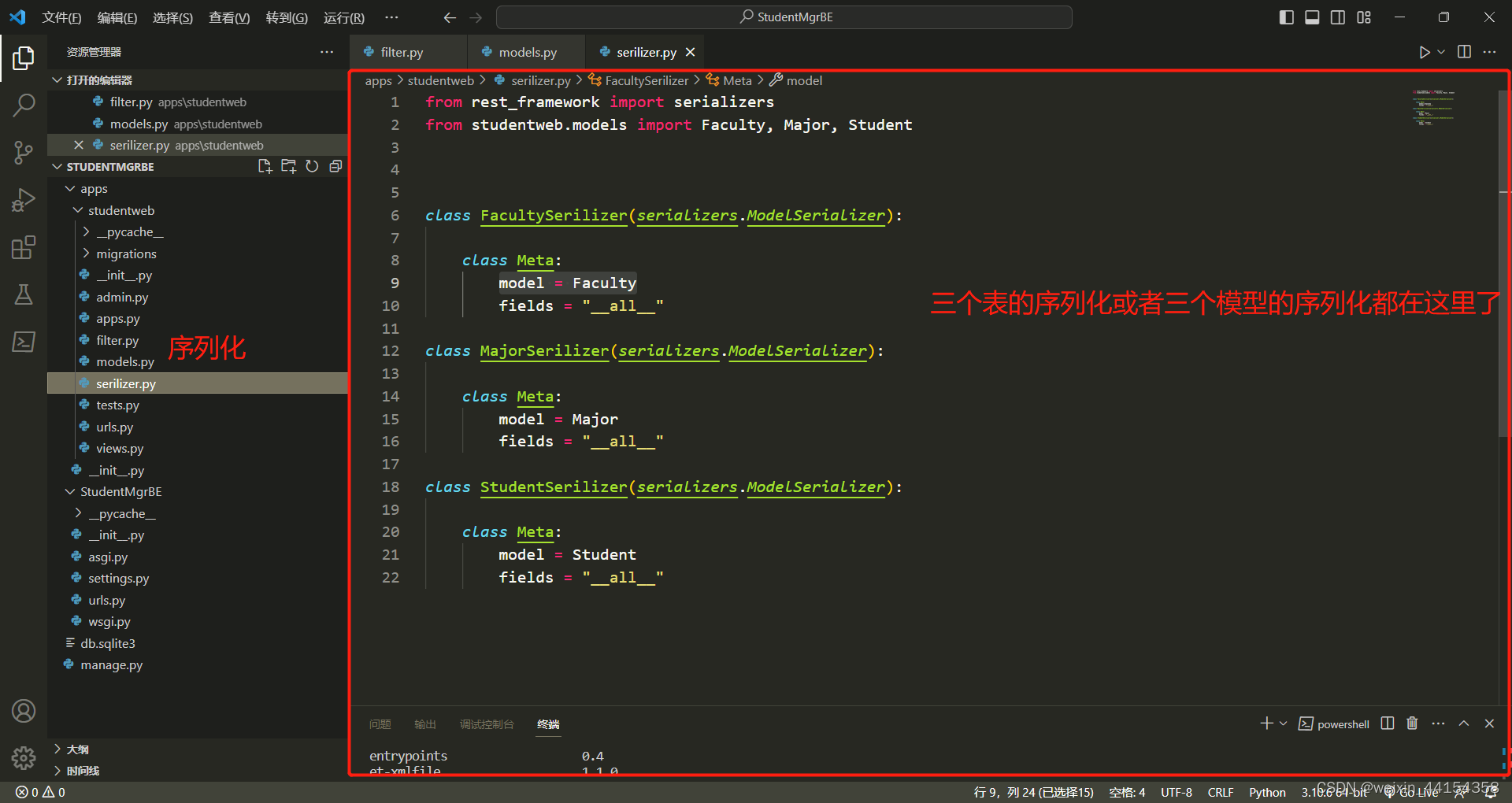Open the Accounts menu icon
Image resolution: width=1512 pixels, height=803 pixels.
coord(24,711)
